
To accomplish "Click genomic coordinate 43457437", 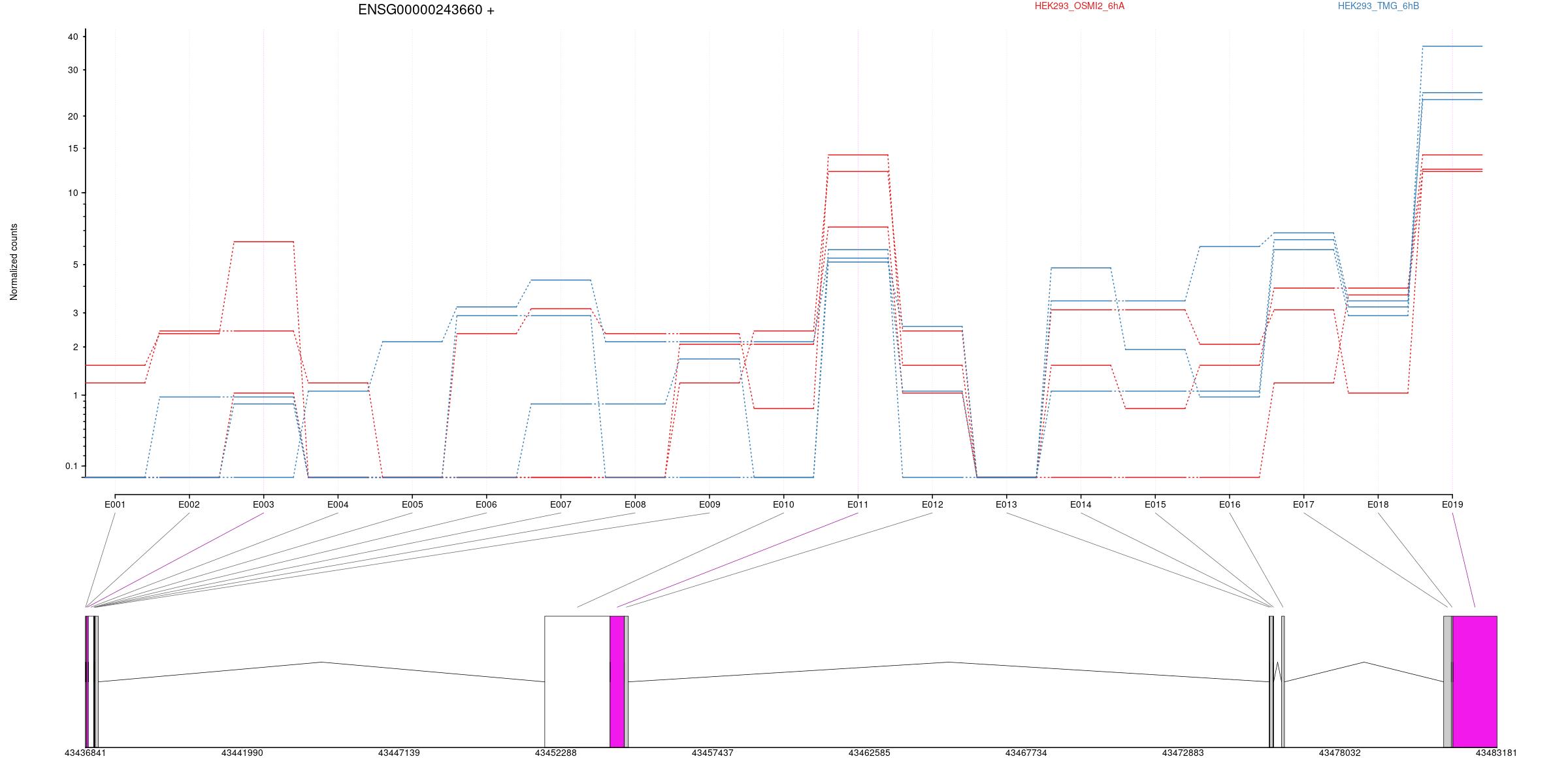I will pos(712,753).
